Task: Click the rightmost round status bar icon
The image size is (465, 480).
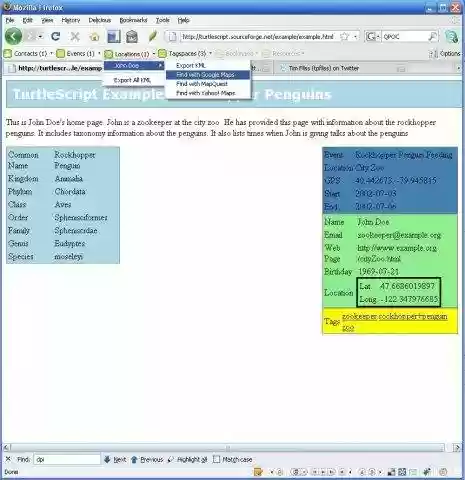Action: click(443, 472)
